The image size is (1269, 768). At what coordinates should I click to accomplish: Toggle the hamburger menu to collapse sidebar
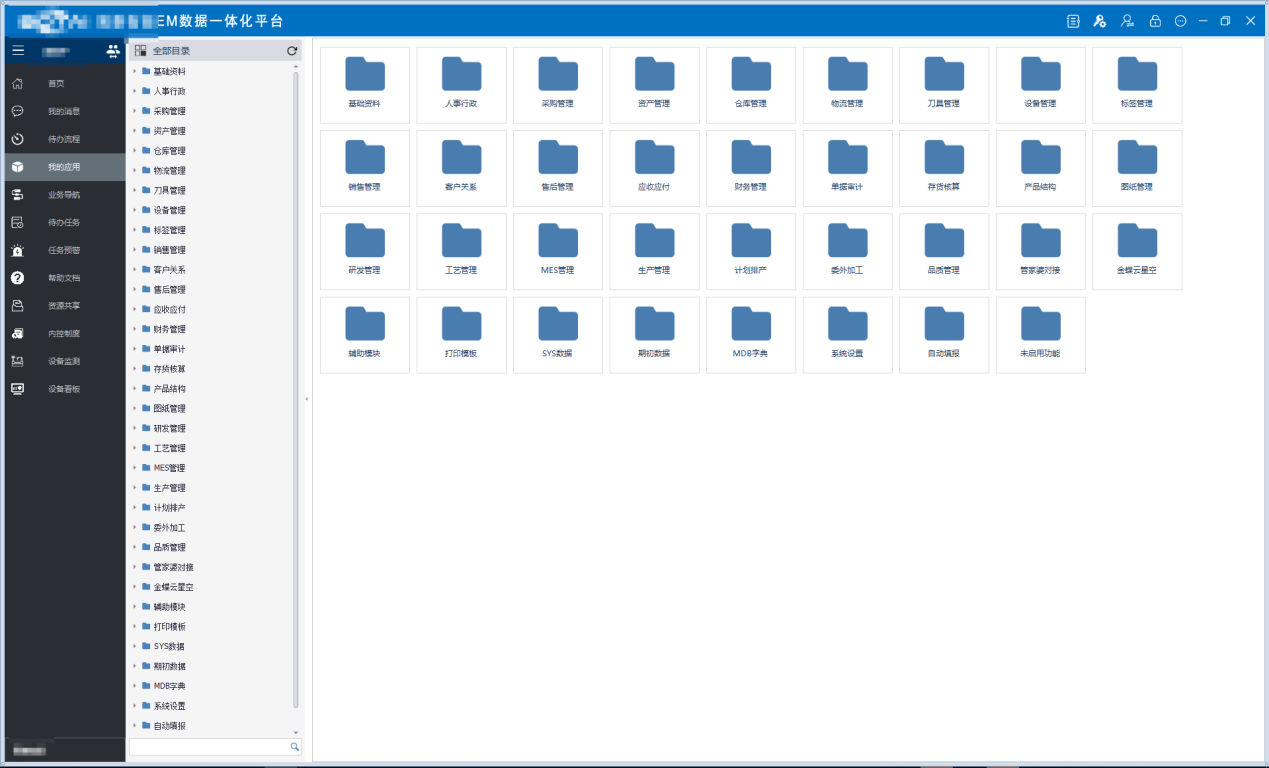tap(18, 51)
